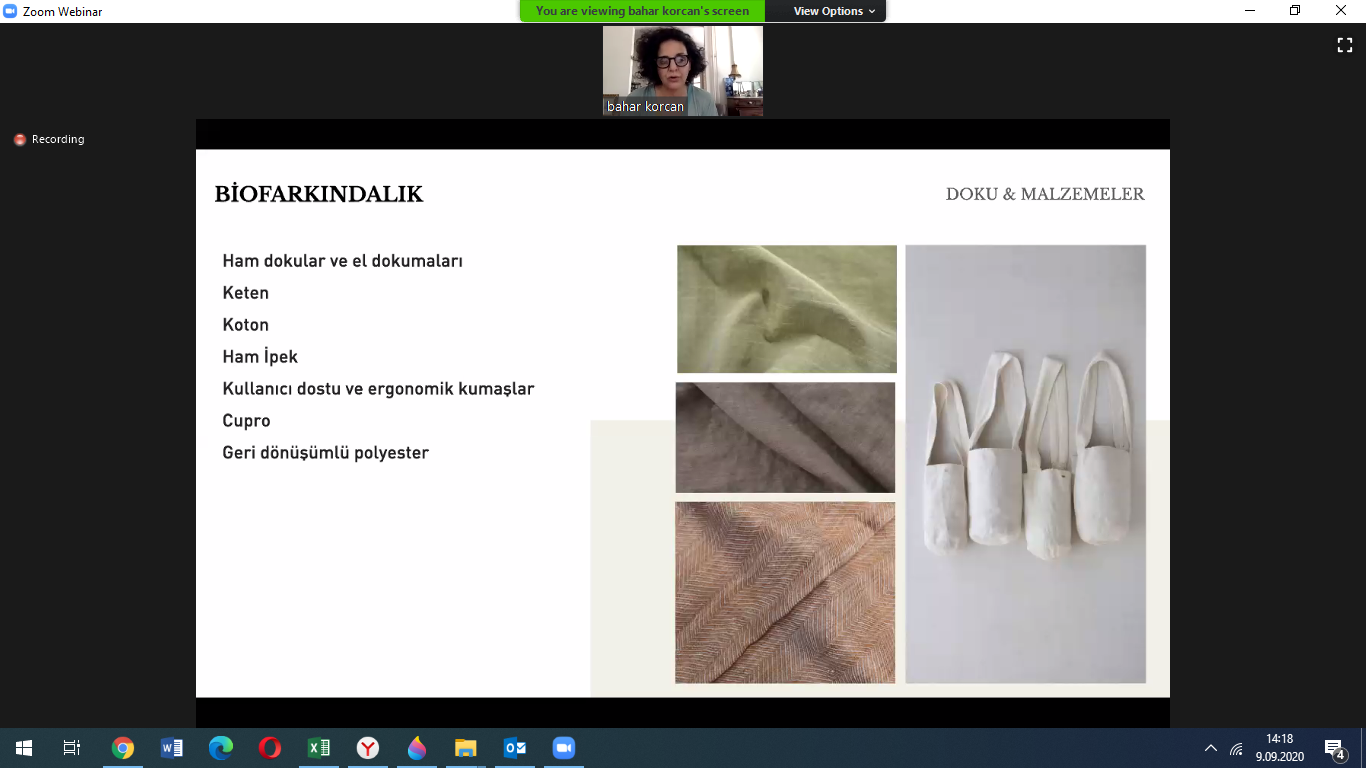The image size is (1366, 768).
Task: Open File Explorer from the taskbar
Action: pos(466,748)
